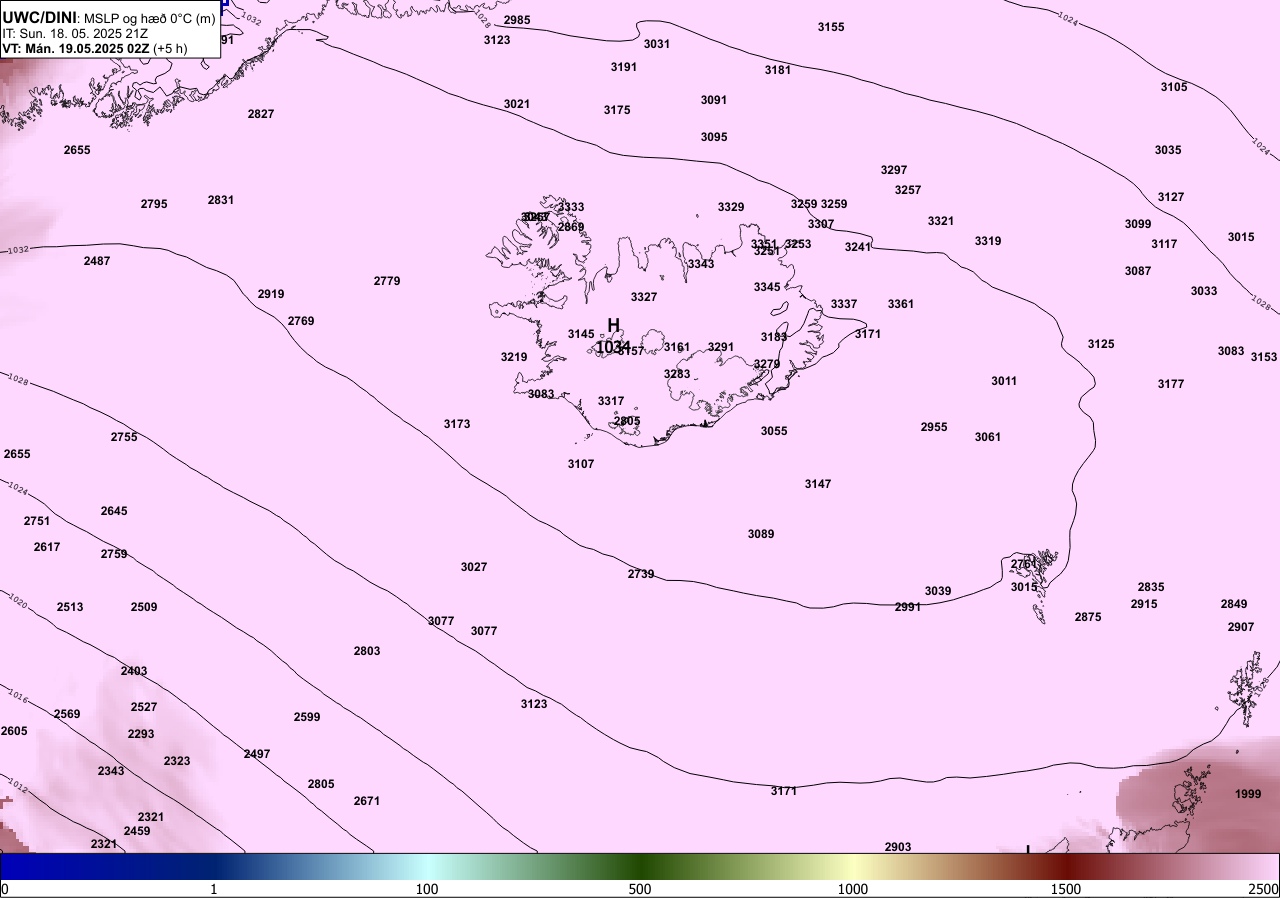
Task: Click the height value 3089
Action: pos(761,534)
